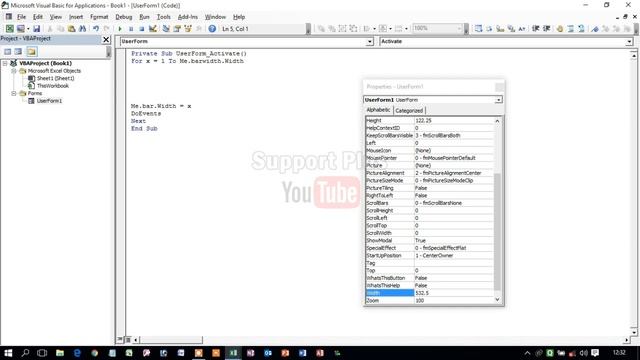Click the Paste clipboard icon in the toolbar
640x360 pixels.
tap(71, 29)
